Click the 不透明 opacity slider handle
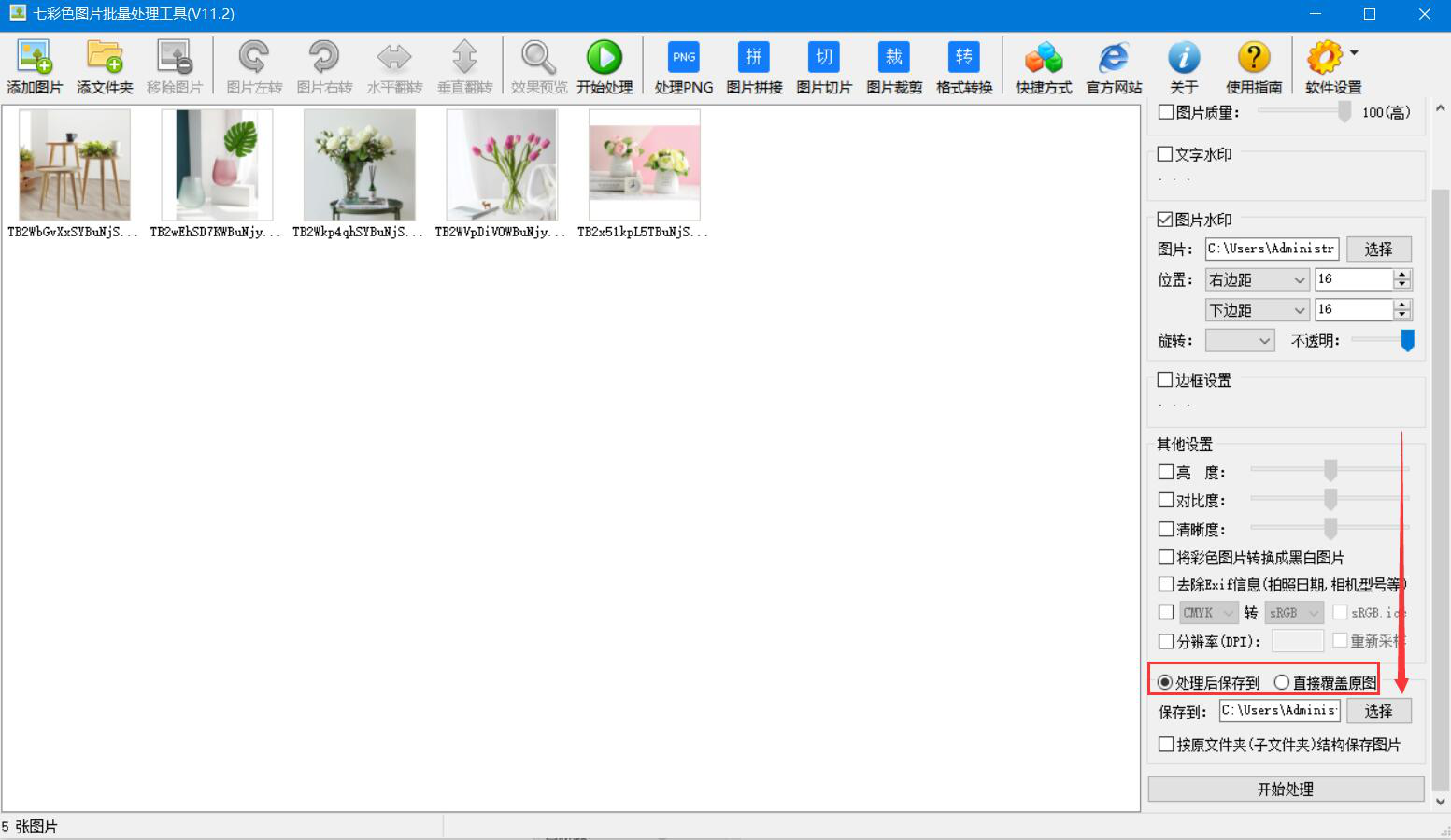1451x840 pixels. (x=1407, y=341)
